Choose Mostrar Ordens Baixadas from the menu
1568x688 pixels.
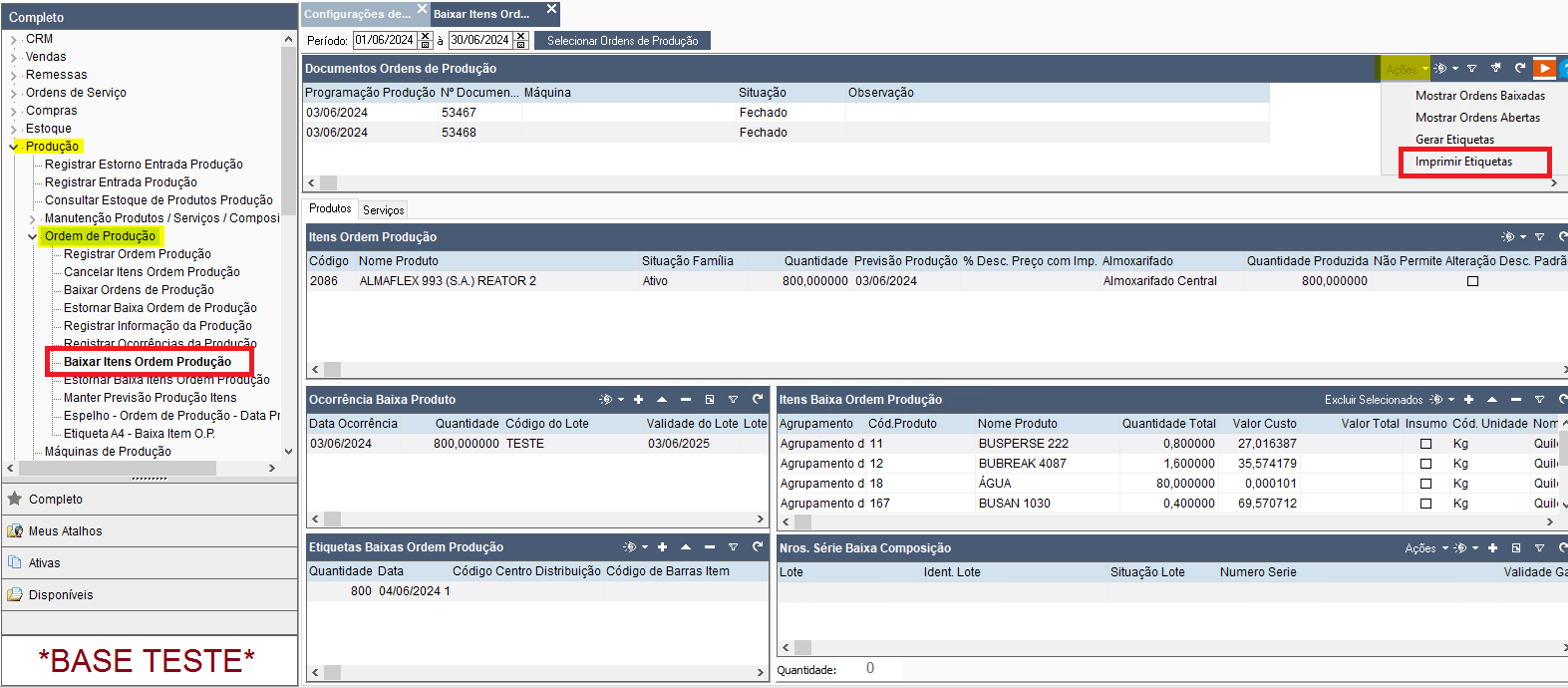(x=1480, y=96)
